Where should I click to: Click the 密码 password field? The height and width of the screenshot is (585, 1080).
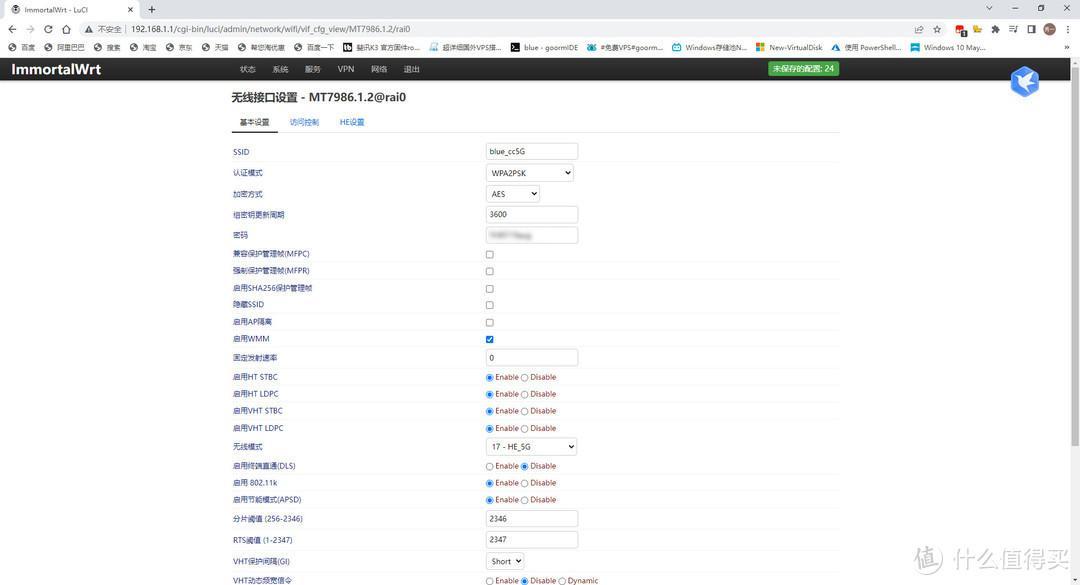[532, 235]
